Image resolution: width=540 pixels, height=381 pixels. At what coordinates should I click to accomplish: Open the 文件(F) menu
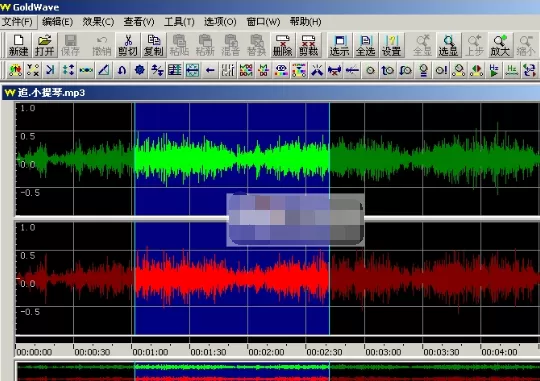point(17,22)
